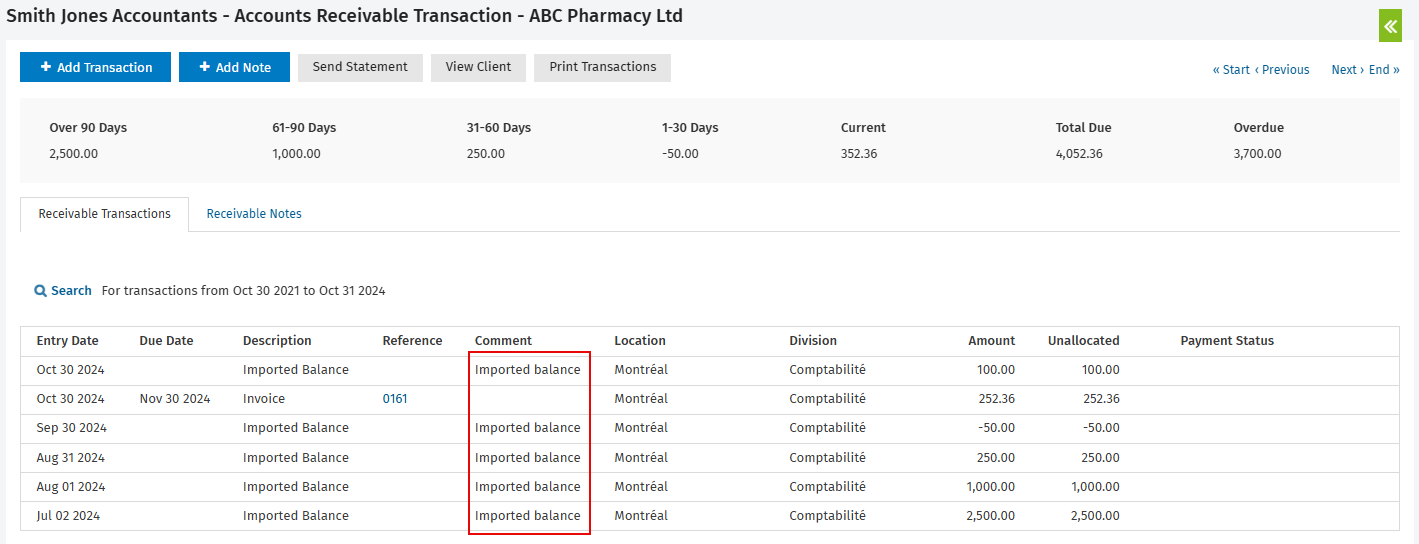The height and width of the screenshot is (544, 1419).
Task: Go to Previous record
Action: [1282, 70]
